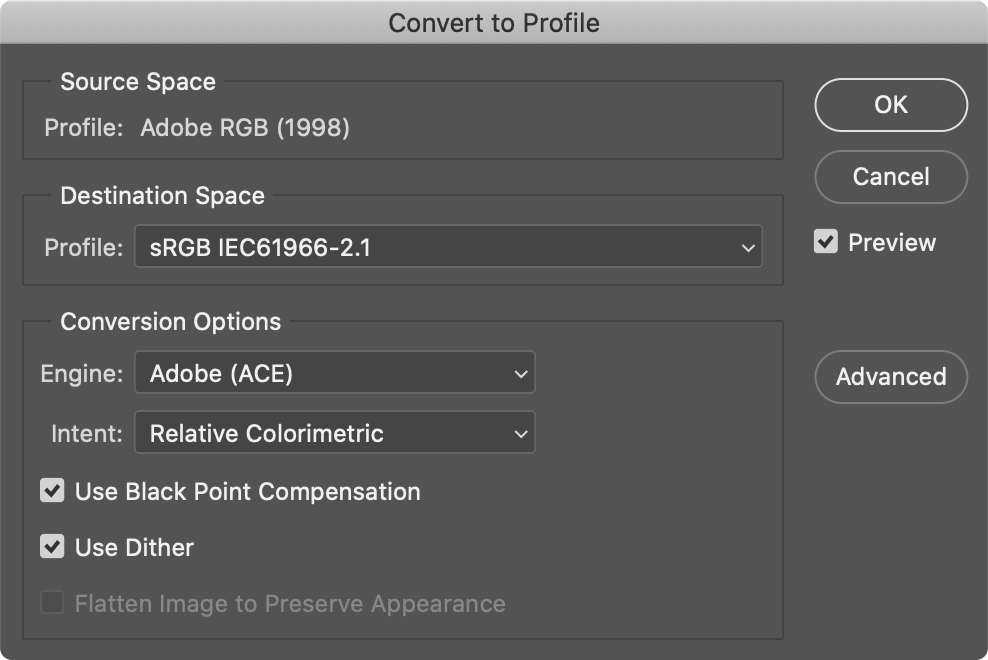Open the sRGB IEC61966-2.1 profile dropdown

point(448,247)
